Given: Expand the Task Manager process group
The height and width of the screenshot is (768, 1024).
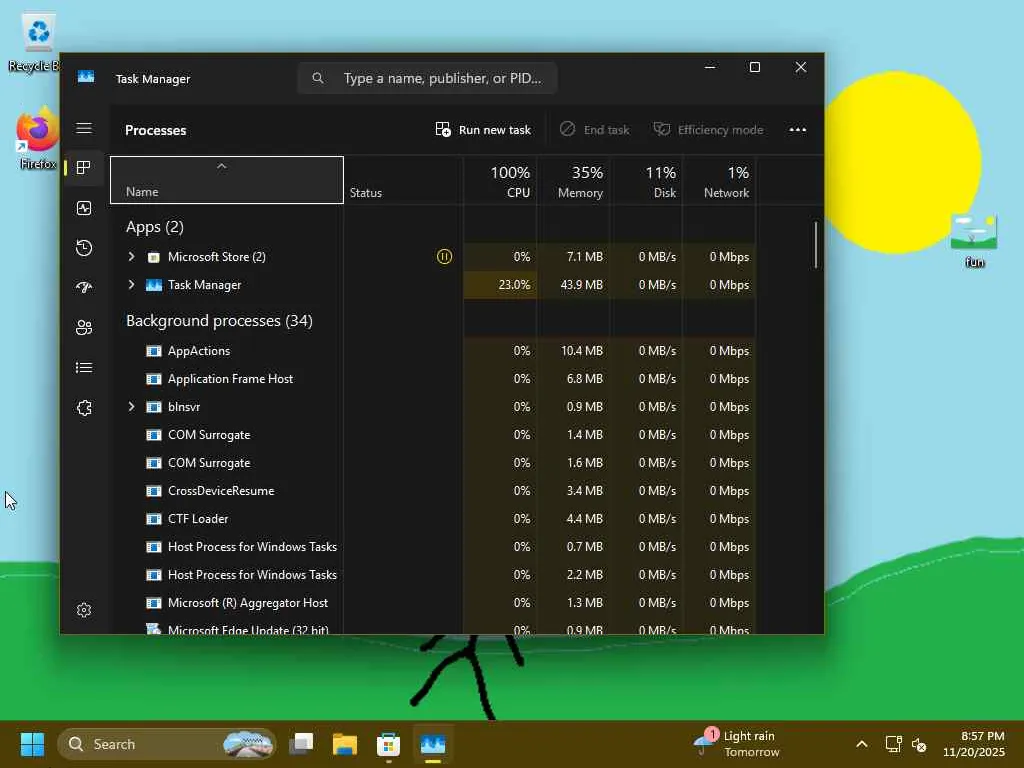Looking at the screenshot, I should (x=131, y=285).
